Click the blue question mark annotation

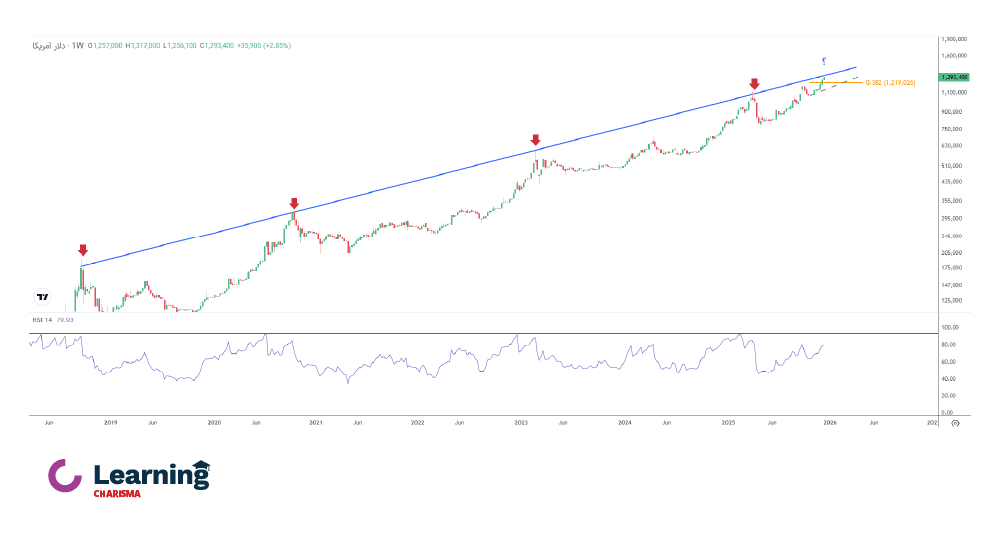click(x=822, y=63)
